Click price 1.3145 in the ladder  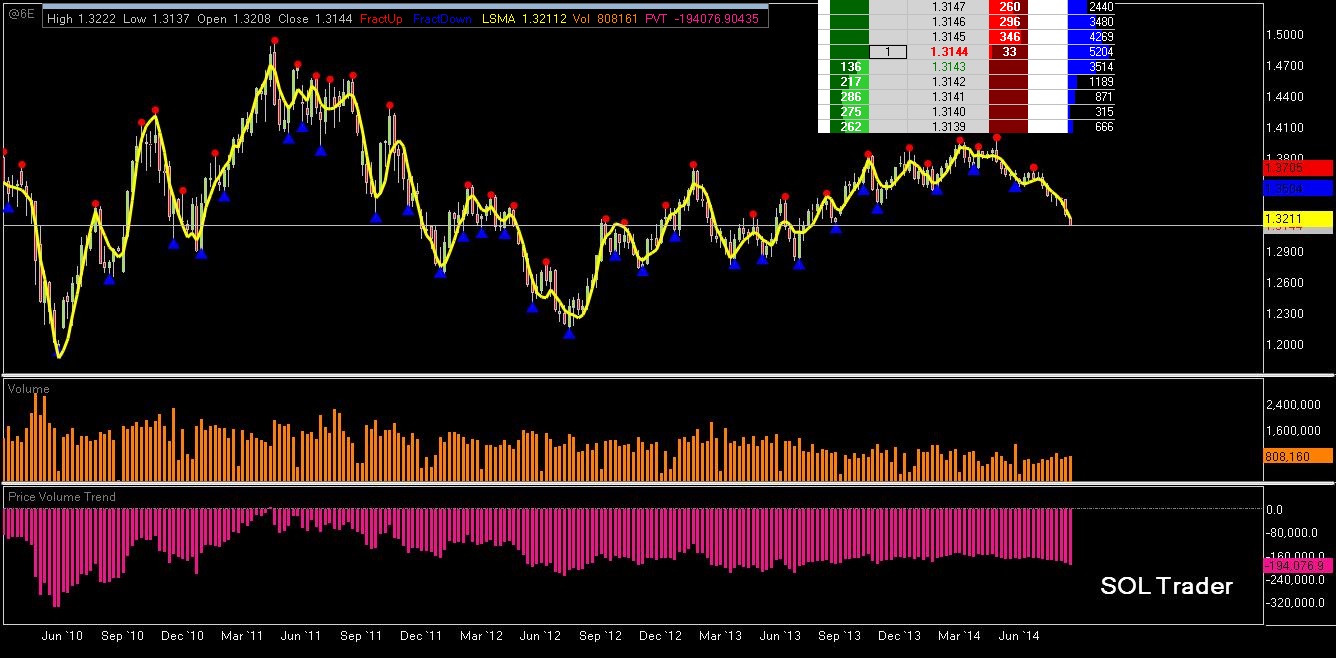coord(947,36)
